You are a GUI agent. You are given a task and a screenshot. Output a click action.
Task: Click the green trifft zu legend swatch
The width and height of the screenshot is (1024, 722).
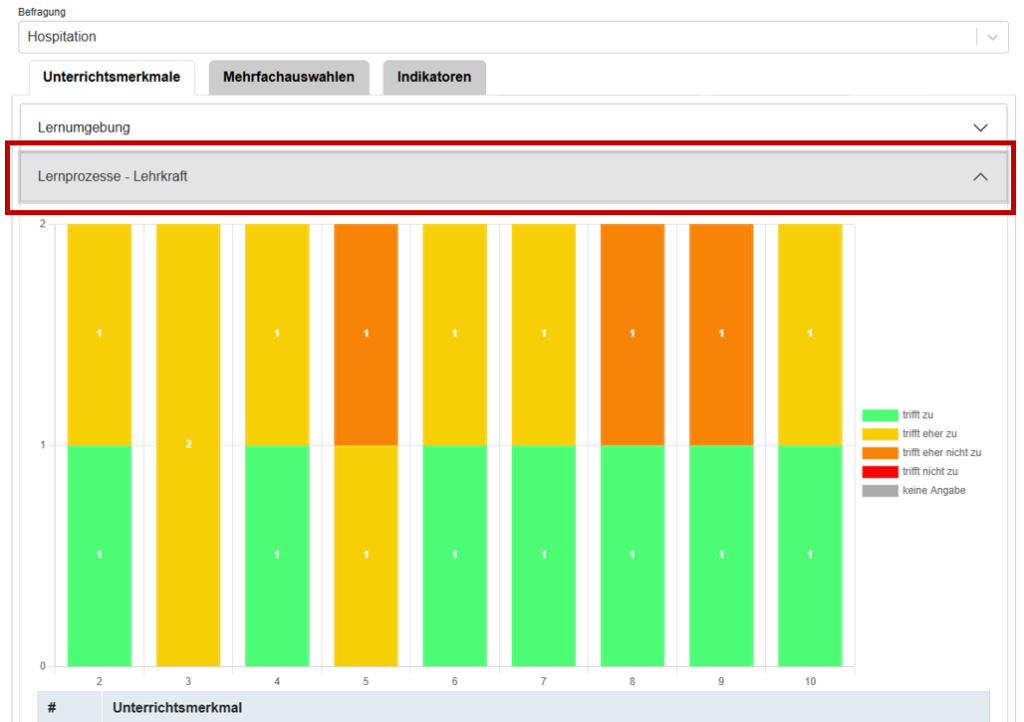click(x=879, y=415)
